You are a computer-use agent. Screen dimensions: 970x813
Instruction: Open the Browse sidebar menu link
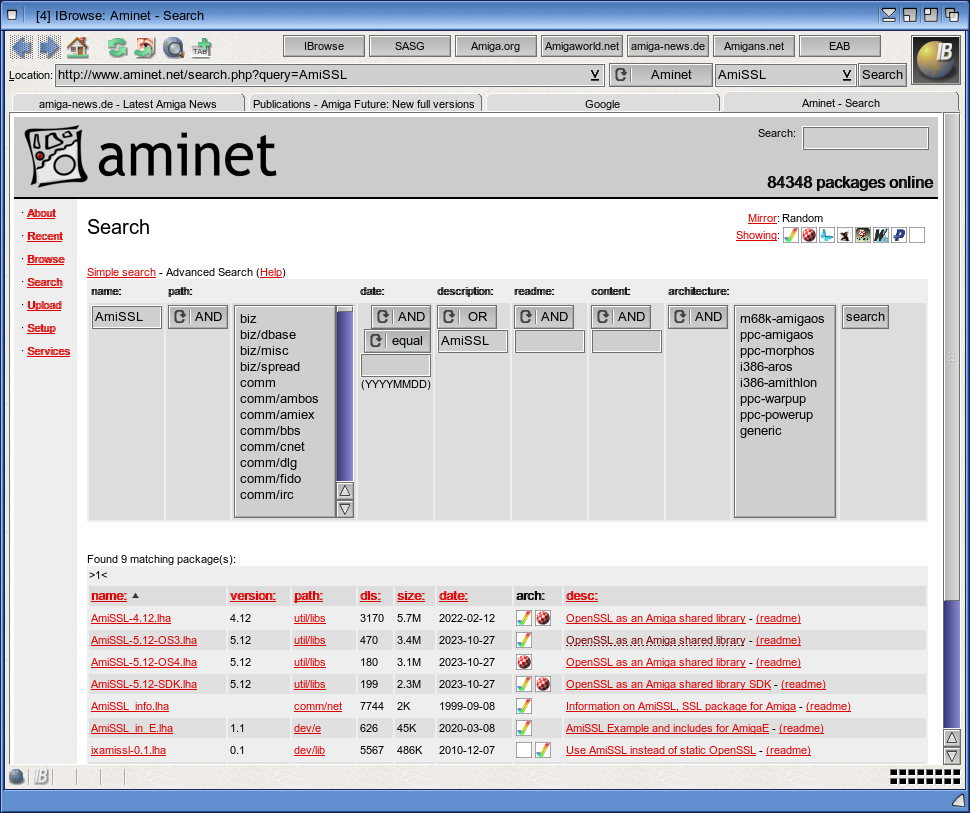[x=46, y=259]
